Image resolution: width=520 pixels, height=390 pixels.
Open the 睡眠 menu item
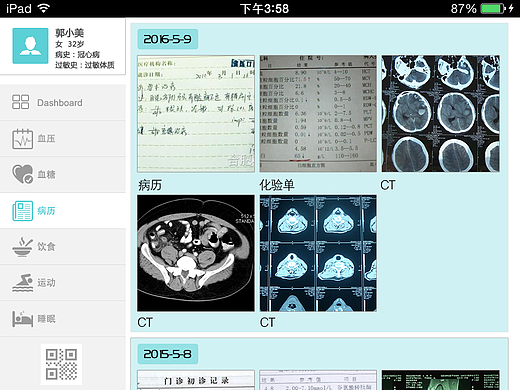pos(63,319)
